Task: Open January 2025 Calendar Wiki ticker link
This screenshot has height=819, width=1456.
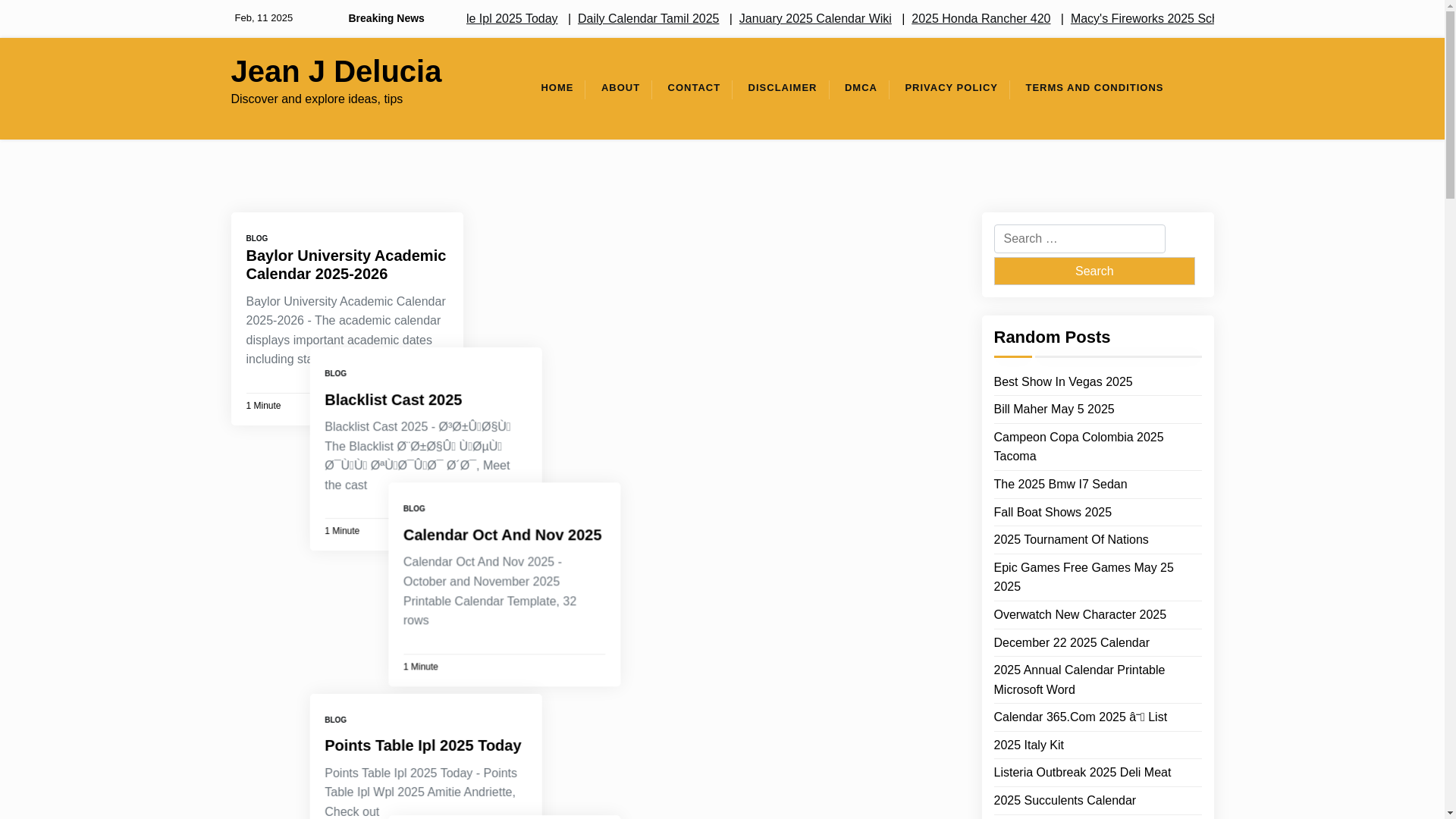Action: point(815,18)
